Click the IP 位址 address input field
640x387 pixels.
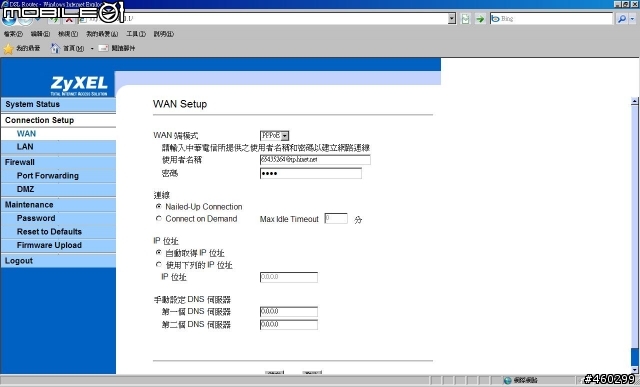[289, 277]
